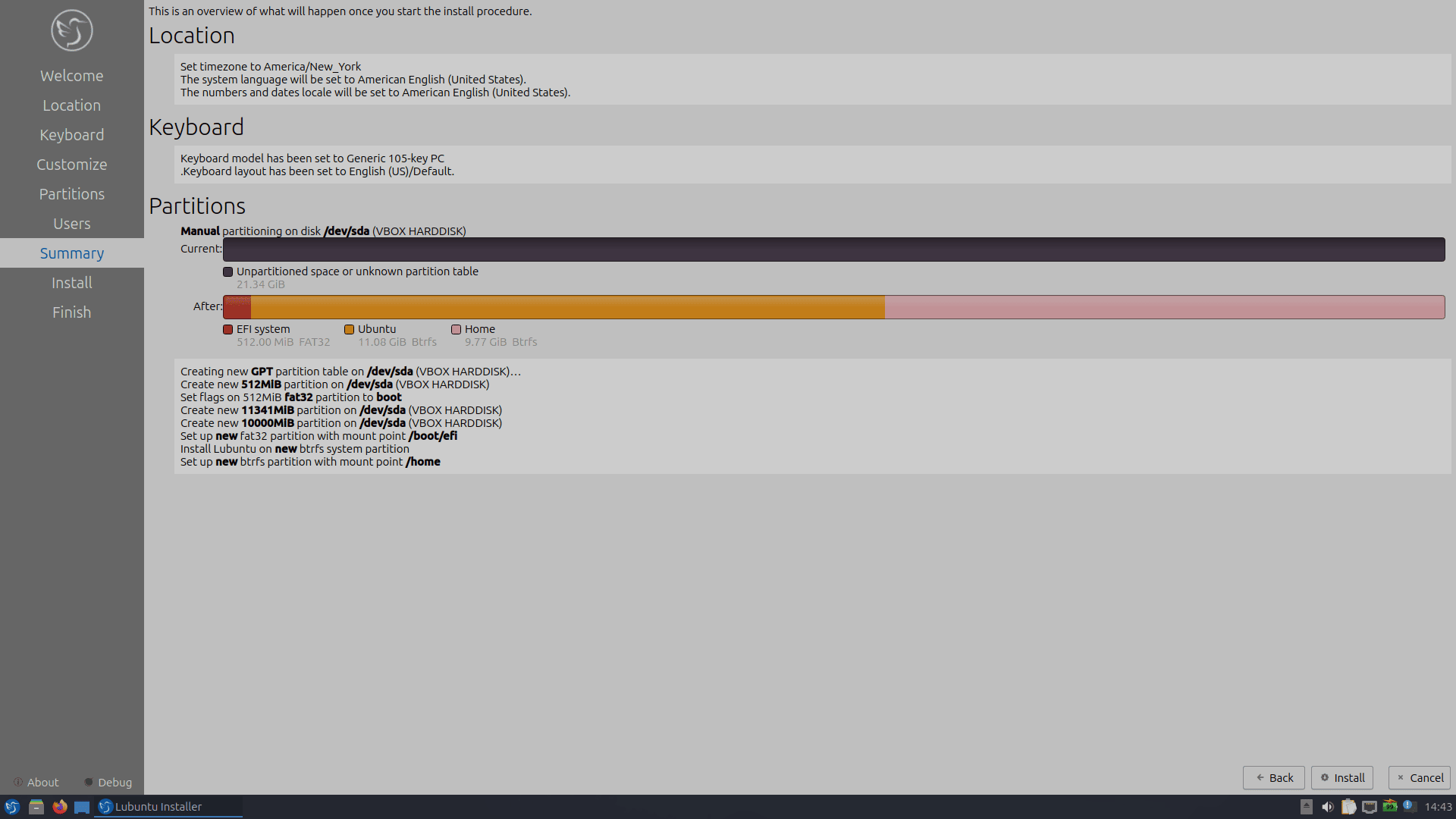Open Firefox from the taskbar

pos(59,807)
